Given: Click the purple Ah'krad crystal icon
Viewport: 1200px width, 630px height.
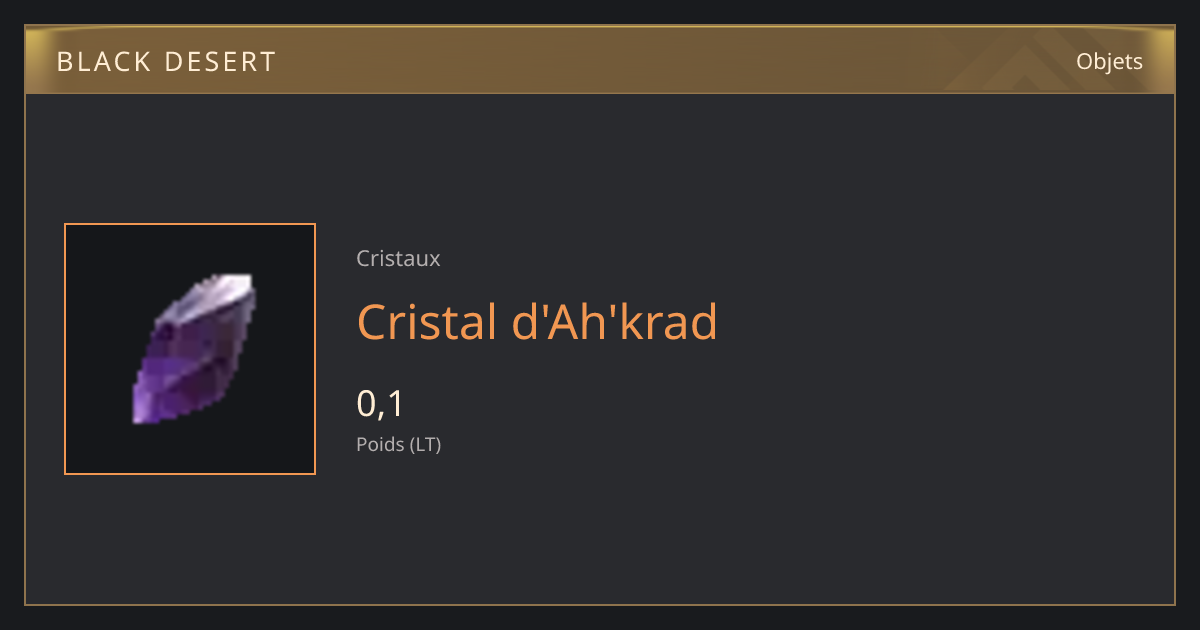Looking at the screenshot, I should (194, 347).
